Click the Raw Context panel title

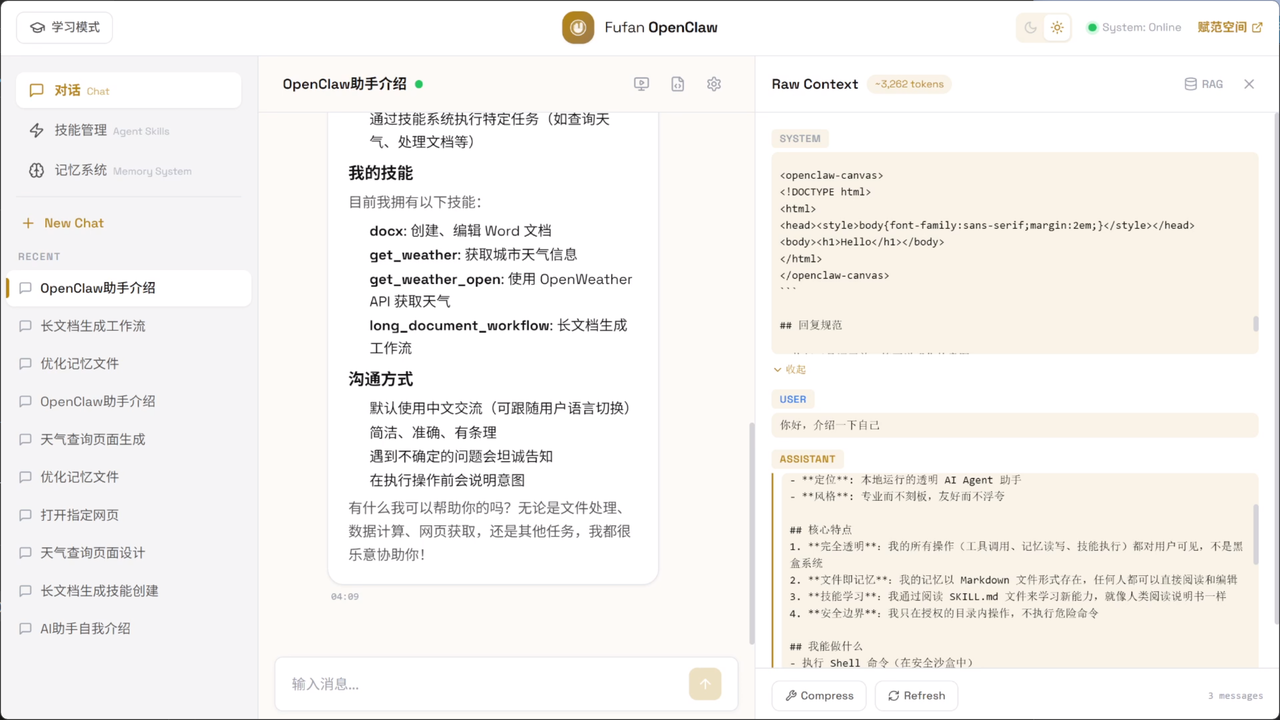(x=815, y=84)
